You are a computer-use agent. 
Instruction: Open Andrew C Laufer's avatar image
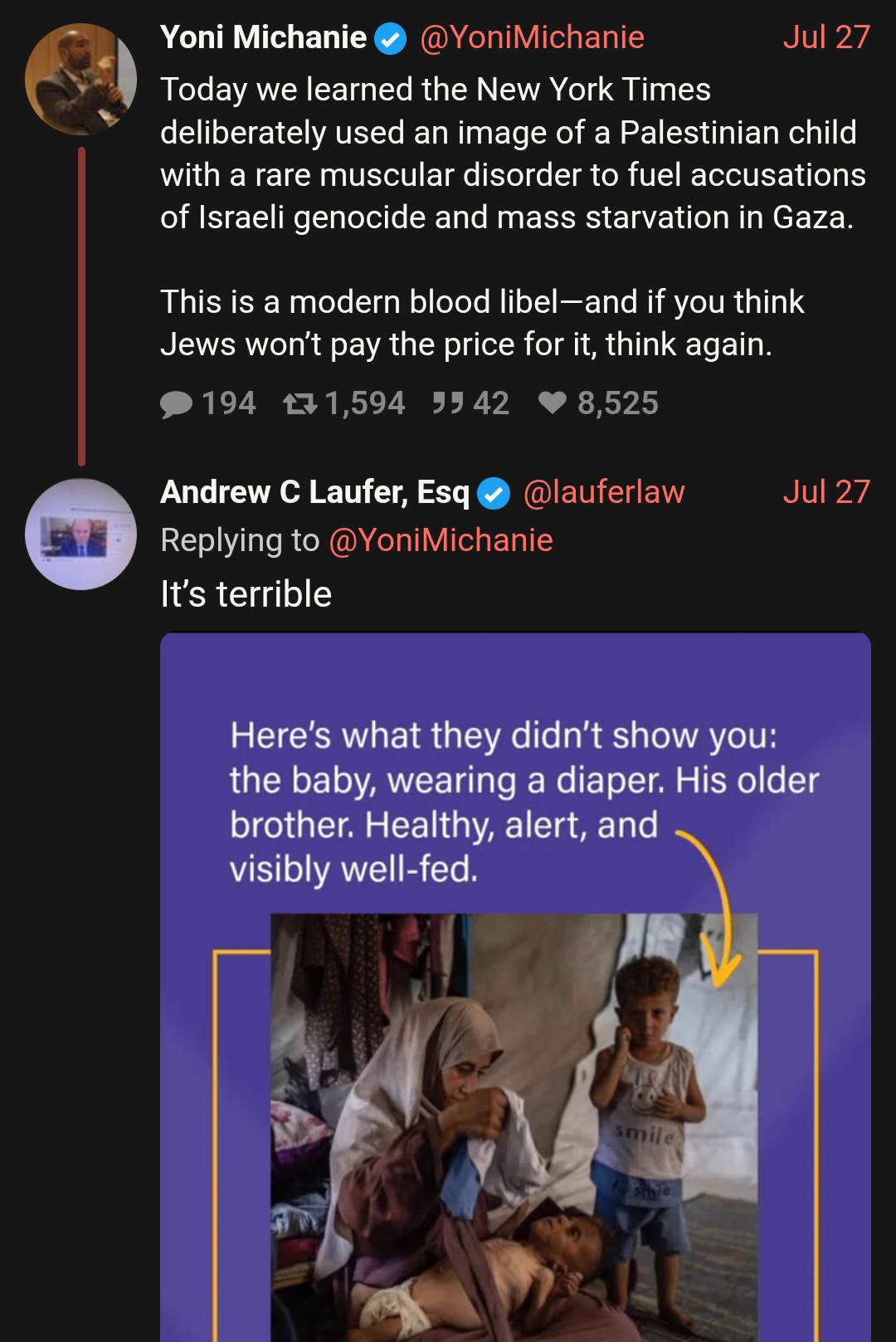point(80,534)
